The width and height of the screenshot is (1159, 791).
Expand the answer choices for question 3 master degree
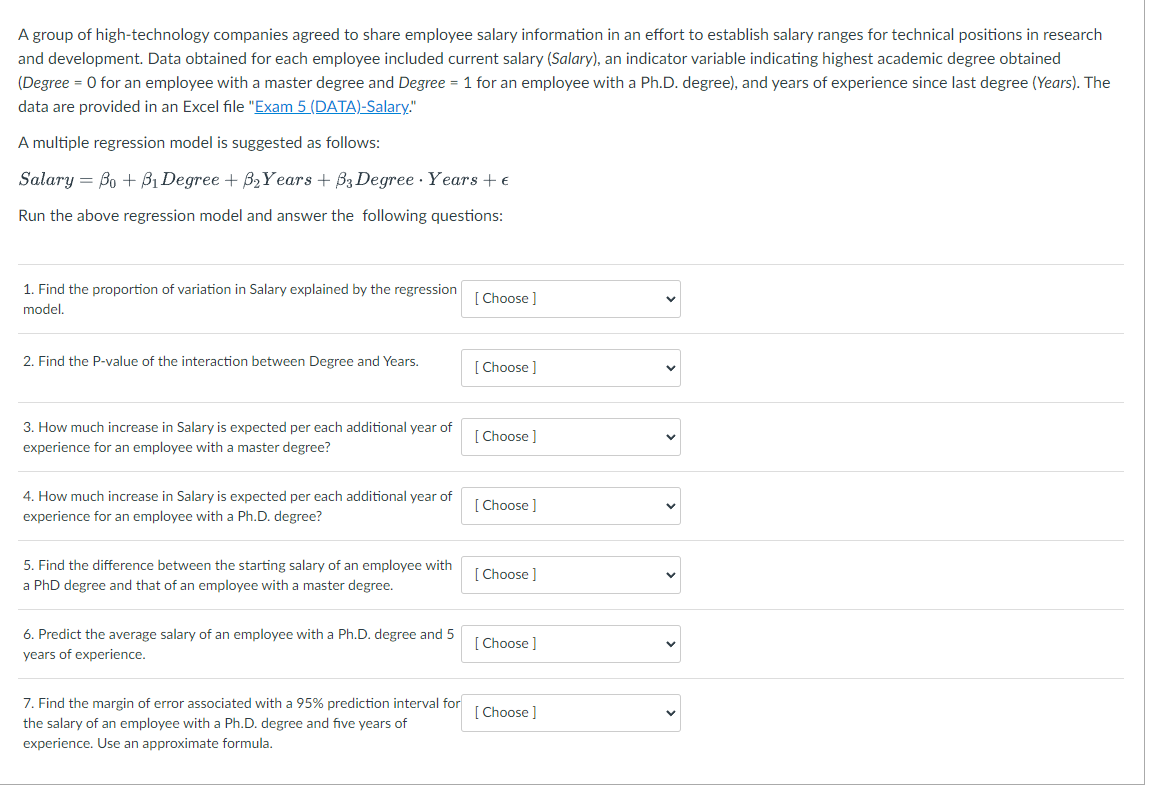pos(571,437)
